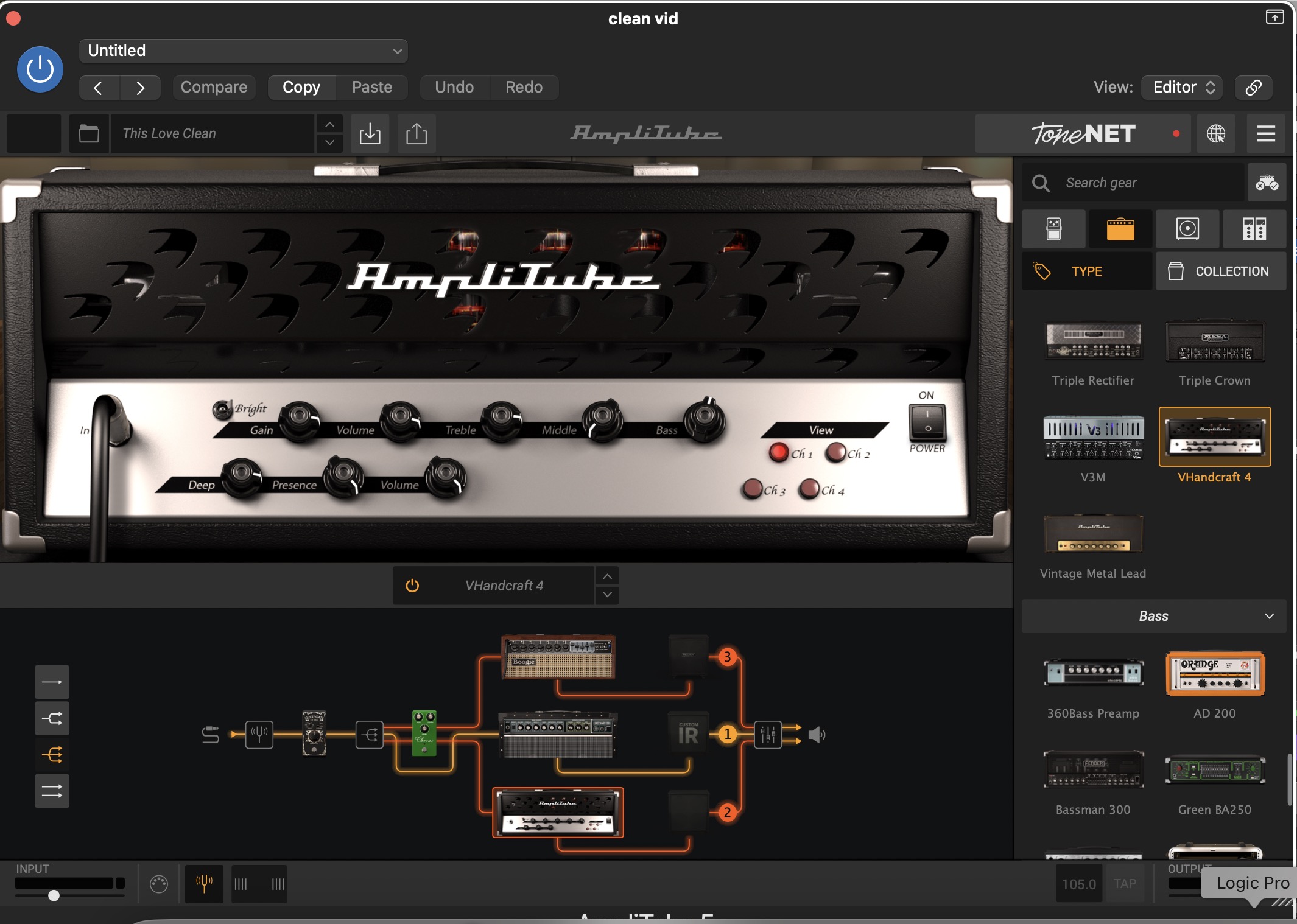Image resolution: width=1297 pixels, height=924 pixels.
Task: Click the link chain icon
Action: 1254,88
